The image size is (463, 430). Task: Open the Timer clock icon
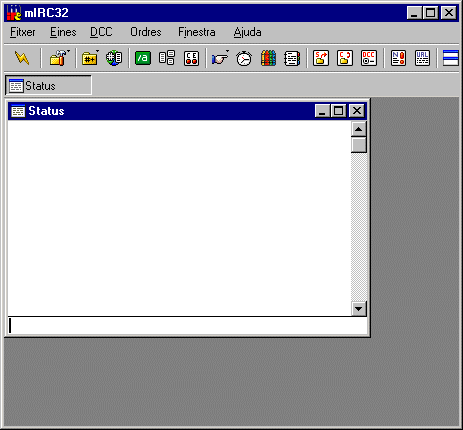pyautogui.click(x=244, y=58)
